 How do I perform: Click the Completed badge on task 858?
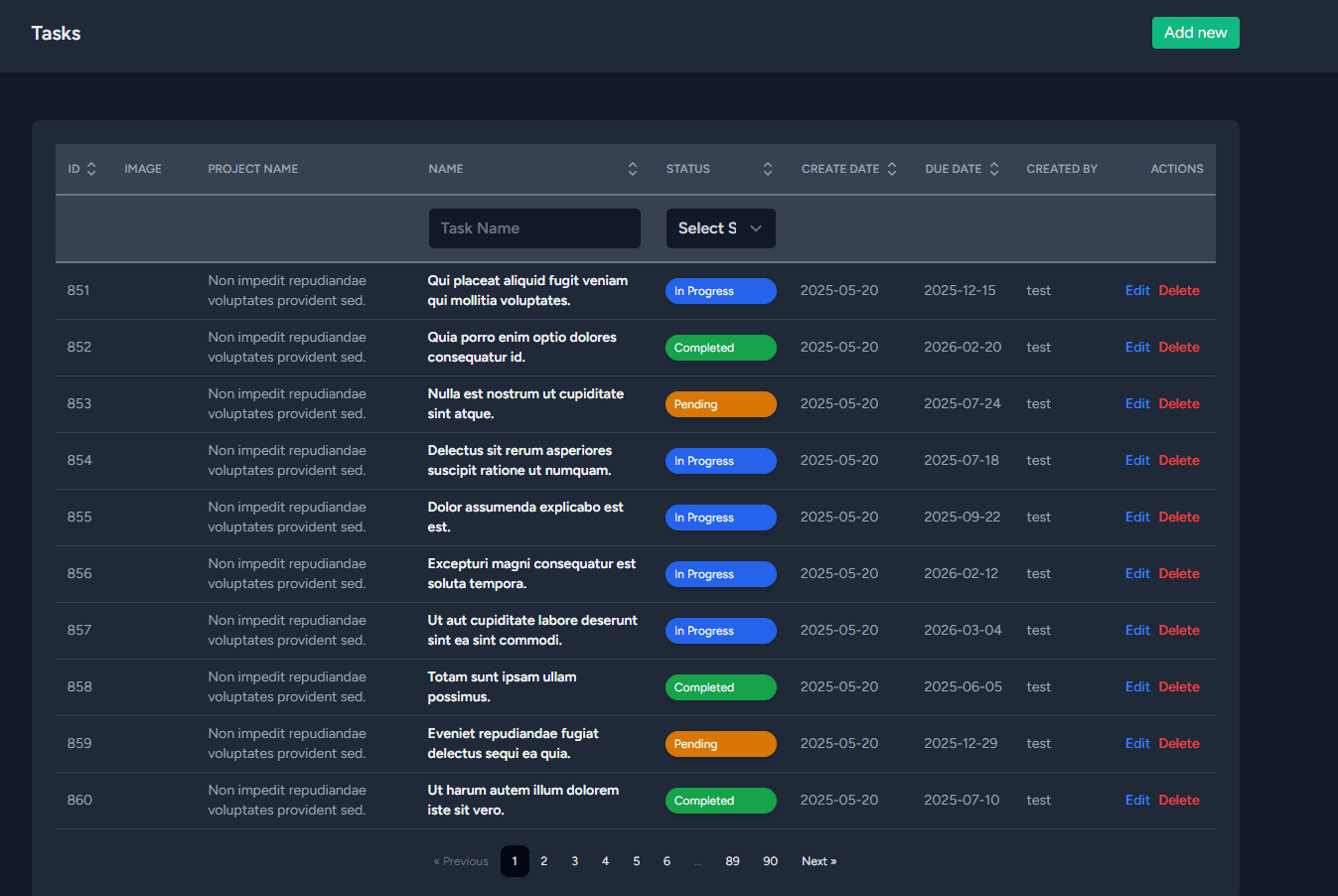(721, 686)
